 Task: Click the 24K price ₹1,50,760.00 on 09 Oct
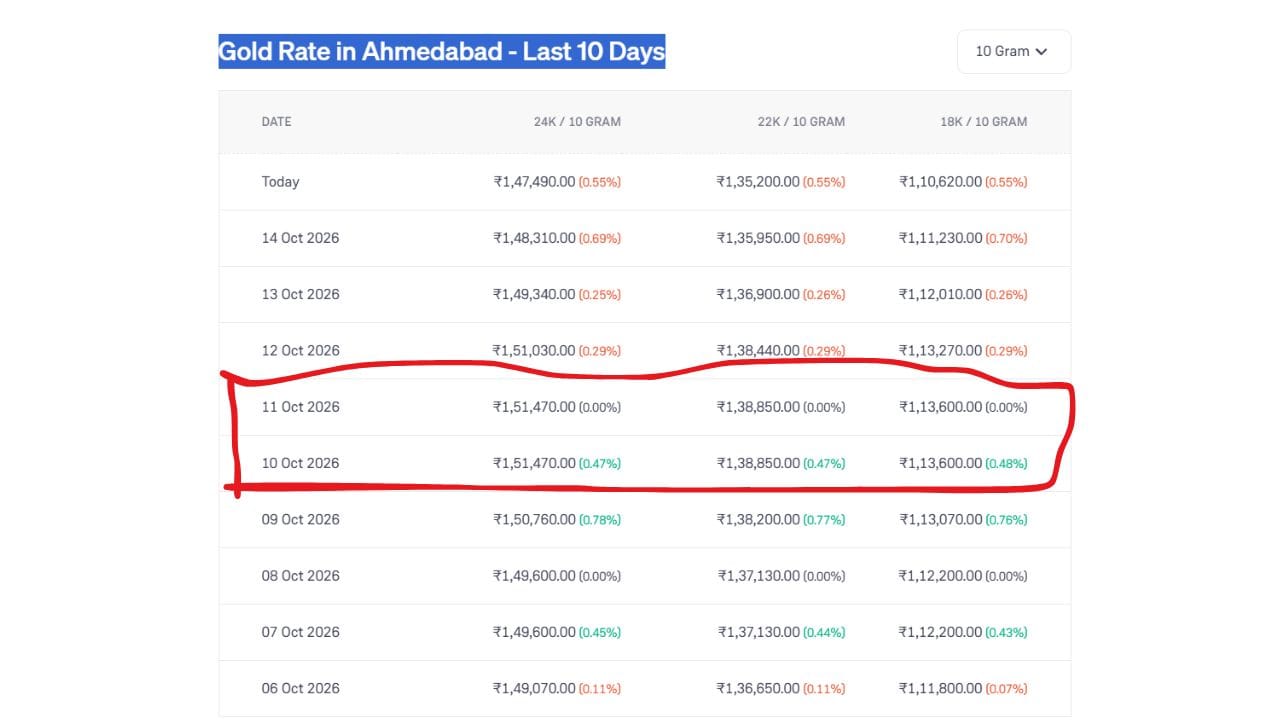(534, 519)
